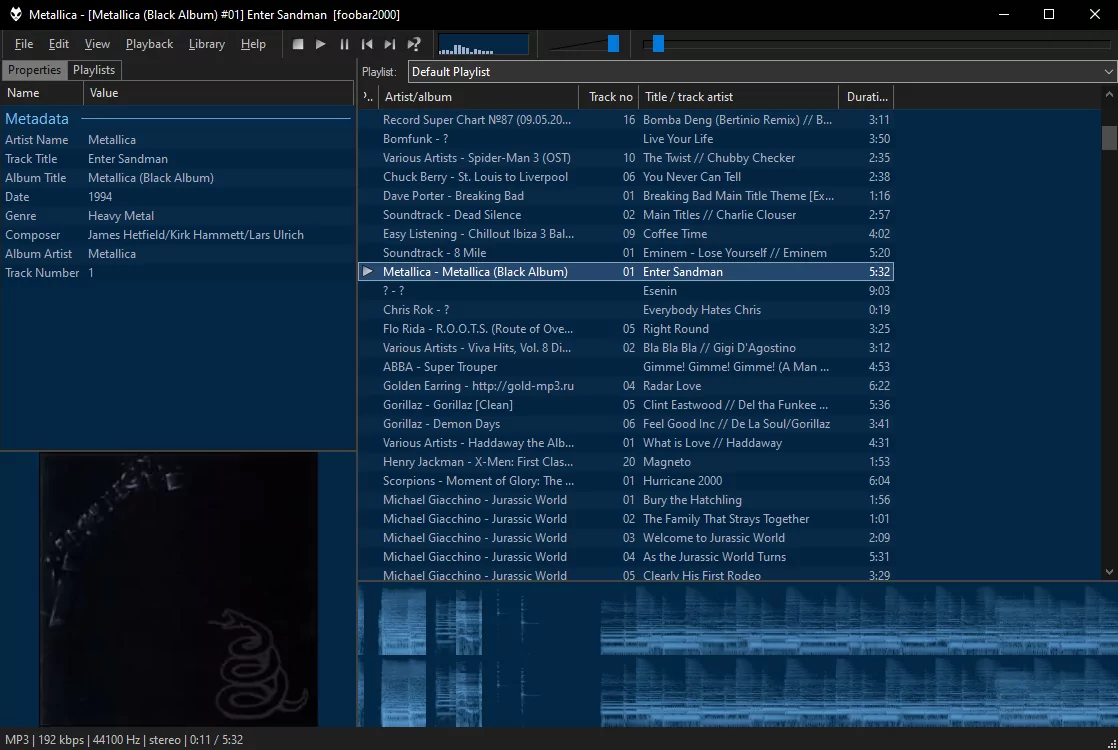The image size is (1118, 750).
Task: Select 'The Twist // Chubby Checker' row
Action: click(626, 158)
